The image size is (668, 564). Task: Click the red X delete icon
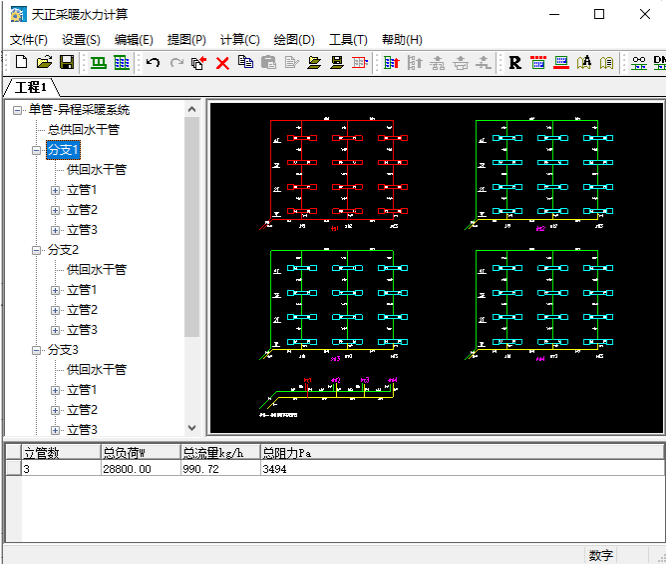point(222,63)
